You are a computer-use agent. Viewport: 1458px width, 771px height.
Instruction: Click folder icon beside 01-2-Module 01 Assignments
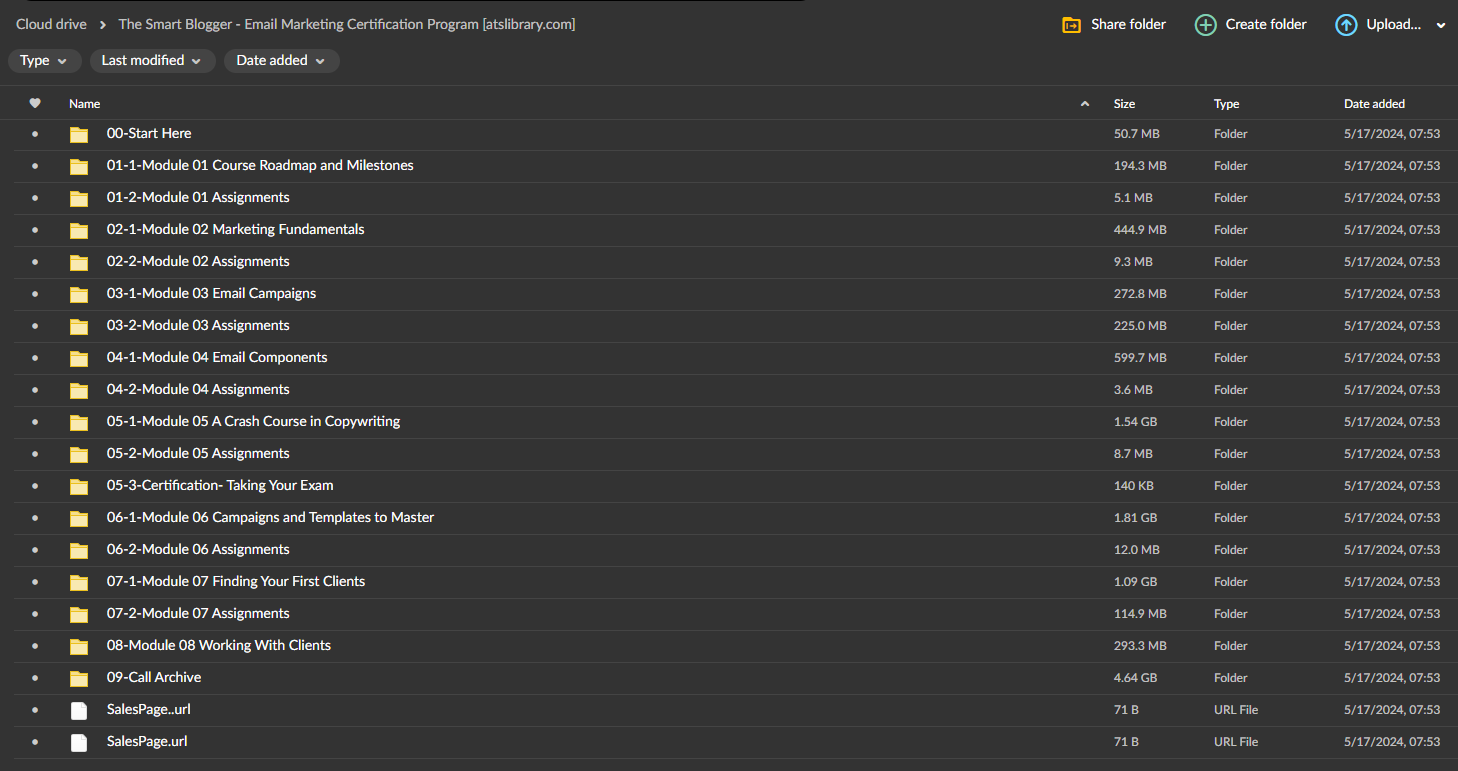click(79, 198)
